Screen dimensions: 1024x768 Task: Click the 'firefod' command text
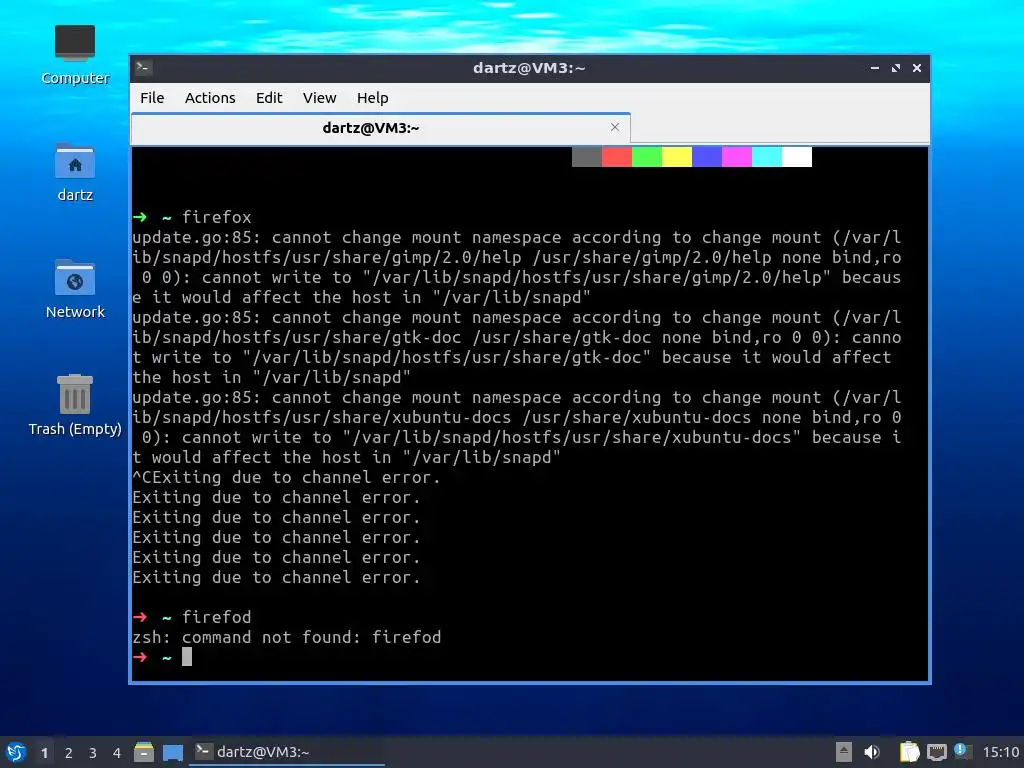point(217,617)
